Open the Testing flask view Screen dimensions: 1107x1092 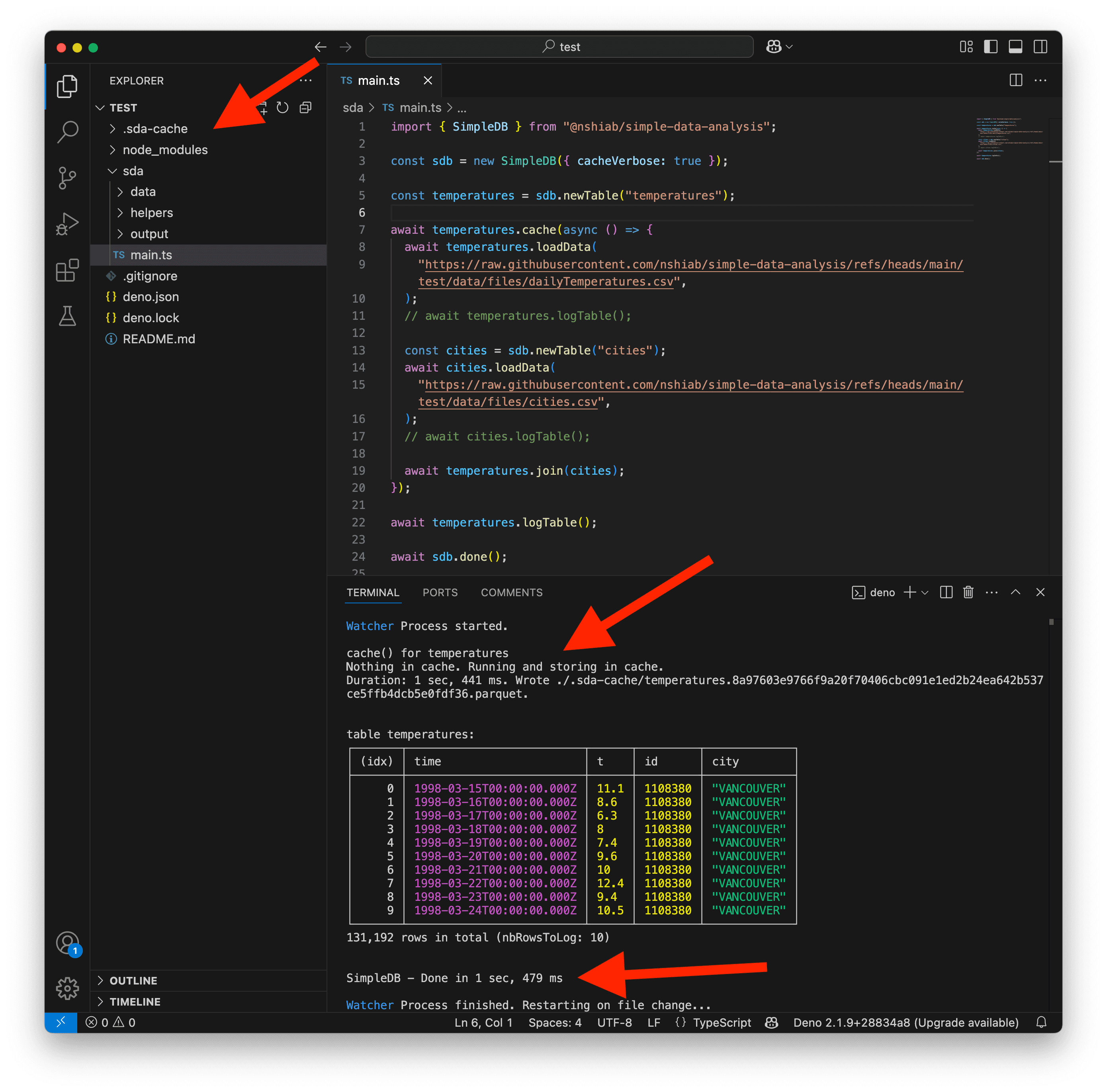[x=67, y=316]
